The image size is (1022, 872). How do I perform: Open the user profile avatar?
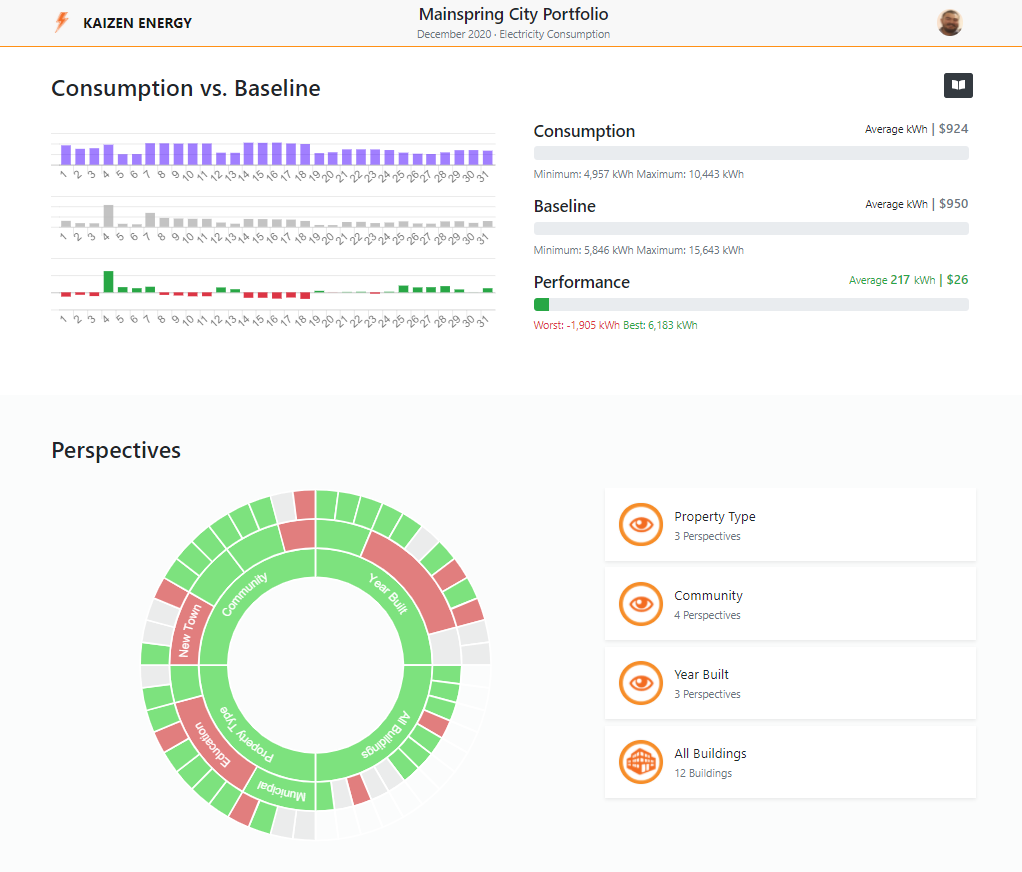click(949, 23)
